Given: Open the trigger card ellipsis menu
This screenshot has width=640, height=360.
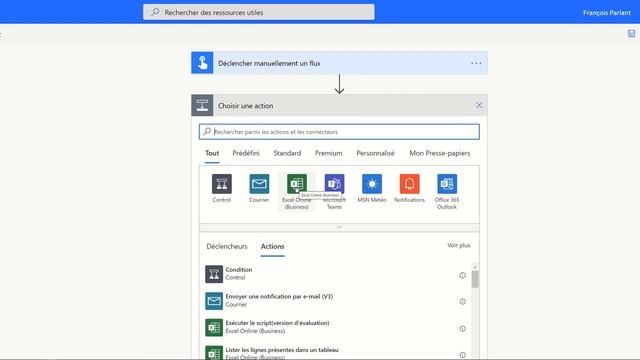Looking at the screenshot, I should click(x=476, y=63).
